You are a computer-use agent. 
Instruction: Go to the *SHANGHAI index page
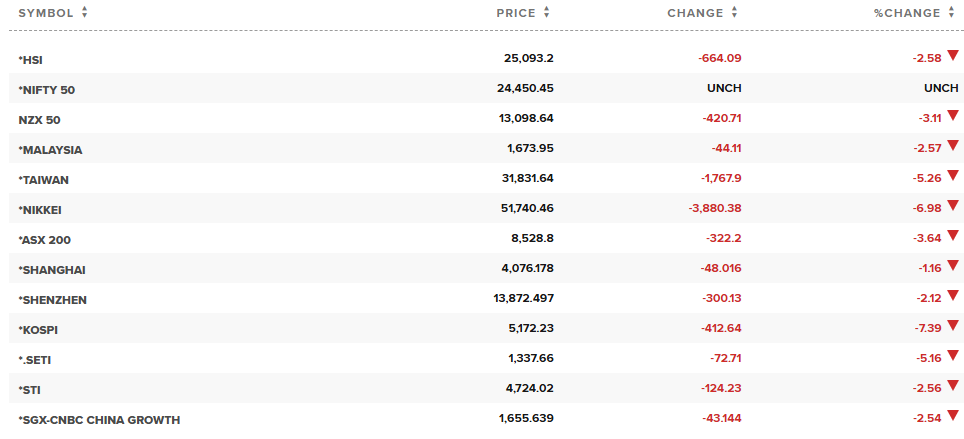click(x=52, y=270)
